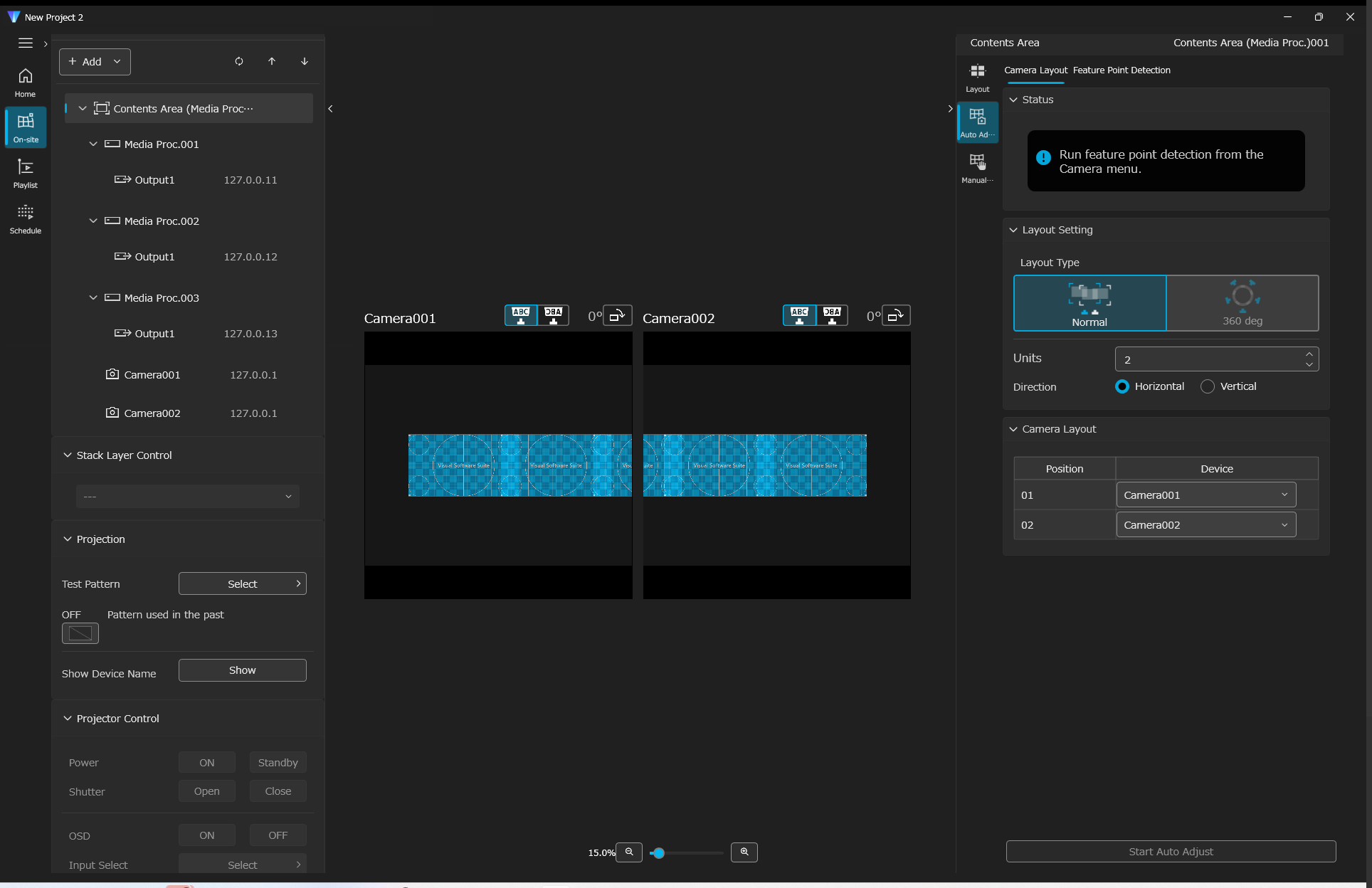The height and width of the screenshot is (888, 1372).
Task: Click the zoom in magnifier icon
Action: click(744, 852)
